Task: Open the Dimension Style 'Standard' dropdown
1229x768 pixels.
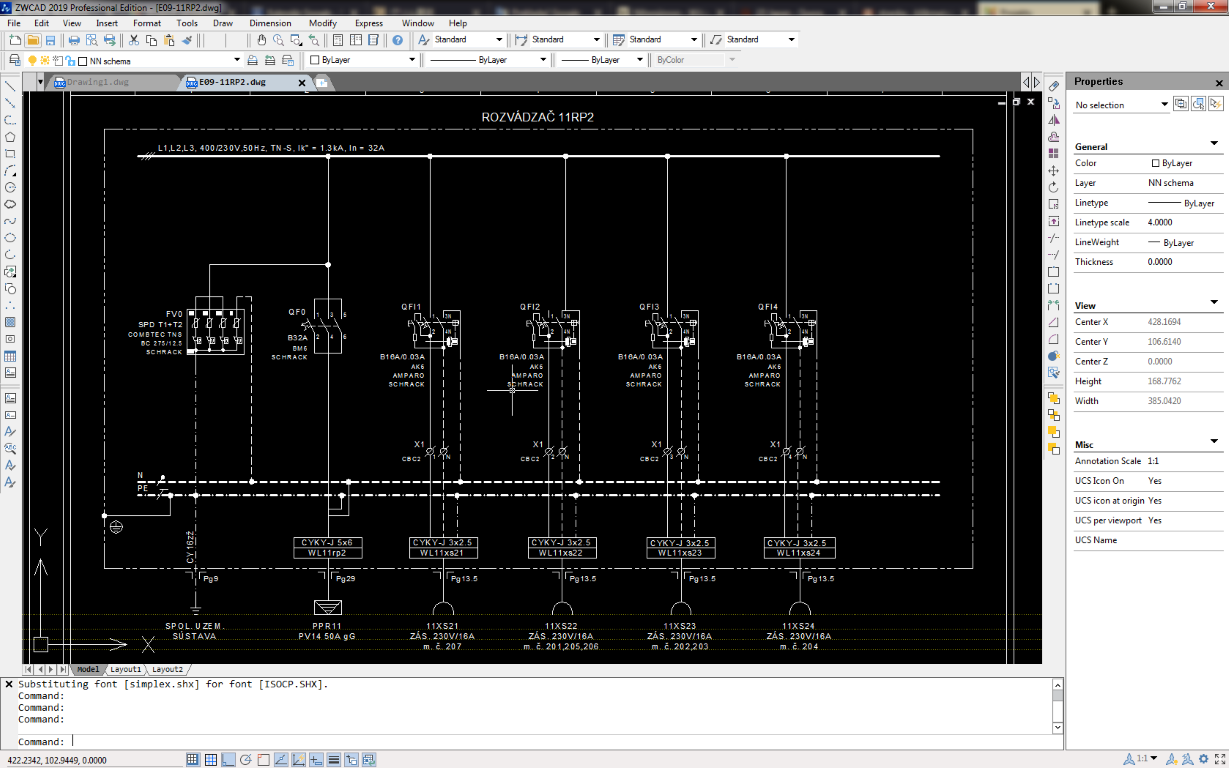Action: 596,40
